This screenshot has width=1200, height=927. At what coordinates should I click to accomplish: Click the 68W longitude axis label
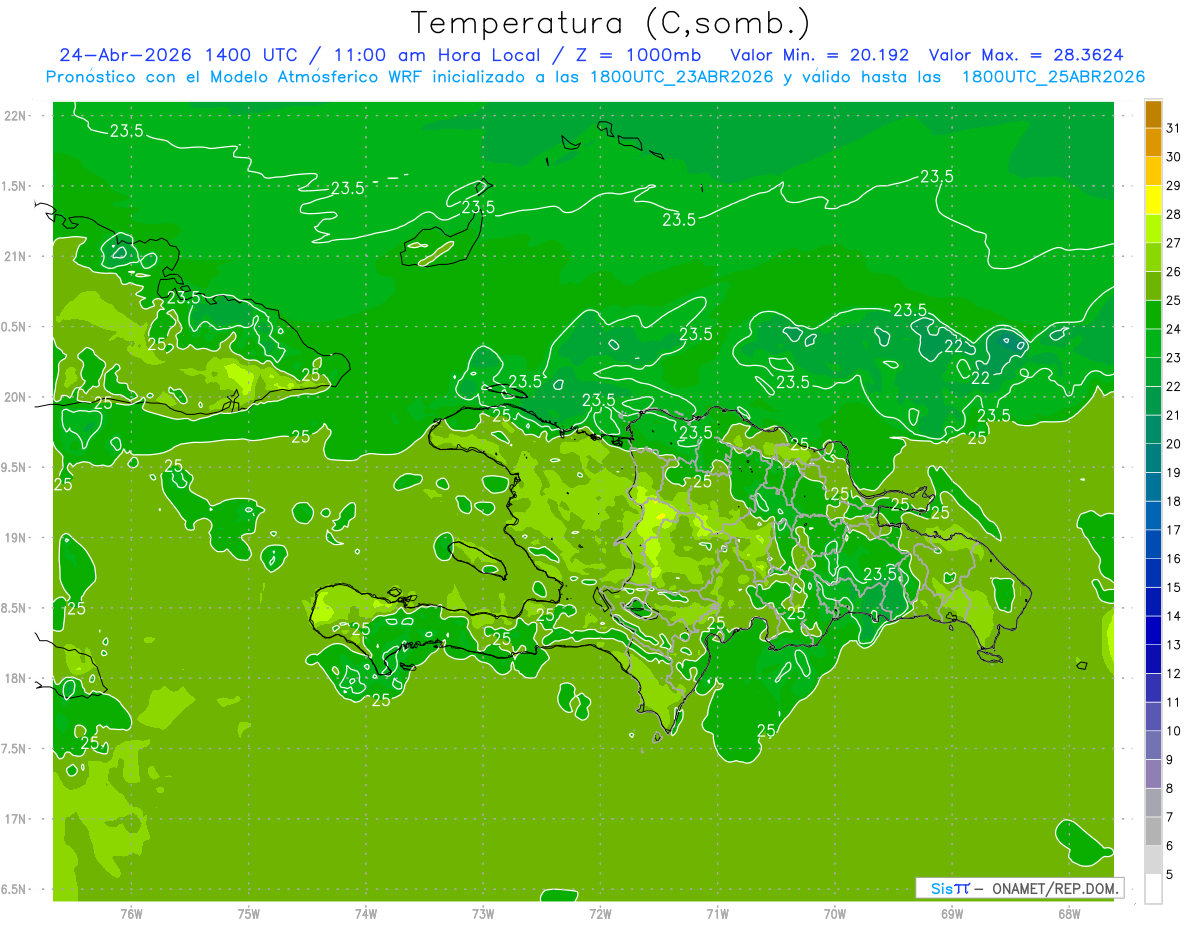(x=1068, y=914)
